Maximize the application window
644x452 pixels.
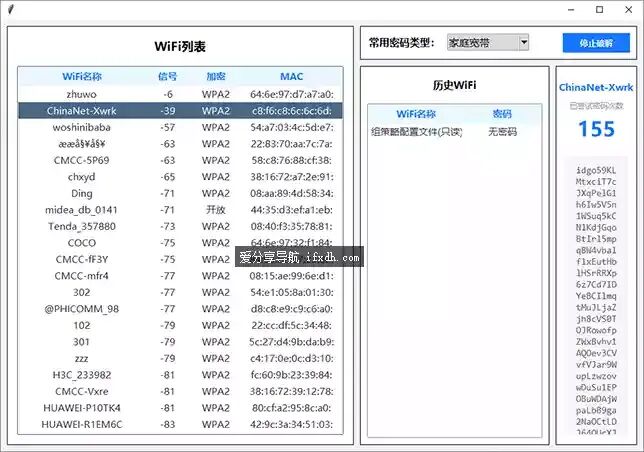coord(600,9)
